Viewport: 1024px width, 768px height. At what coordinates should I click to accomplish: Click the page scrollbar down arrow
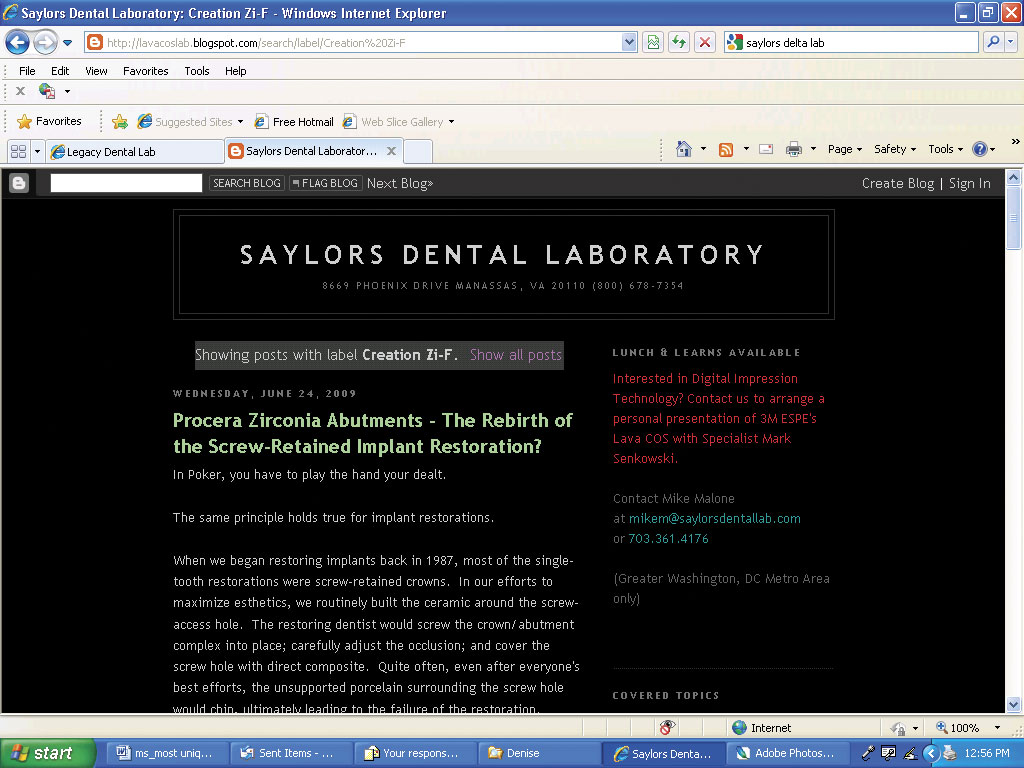coord(1014,705)
